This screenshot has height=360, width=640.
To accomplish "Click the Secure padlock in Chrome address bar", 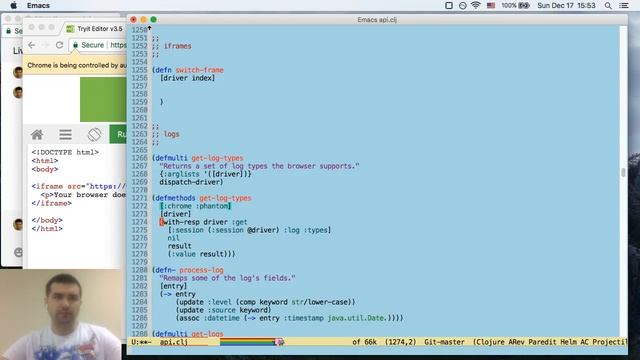I will click(x=75, y=45).
